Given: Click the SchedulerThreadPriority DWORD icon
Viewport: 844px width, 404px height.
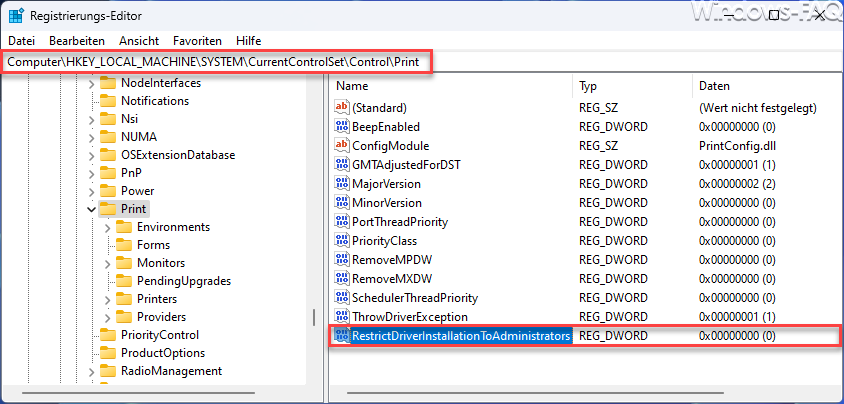Looking at the screenshot, I should pyautogui.click(x=342, y=297).
